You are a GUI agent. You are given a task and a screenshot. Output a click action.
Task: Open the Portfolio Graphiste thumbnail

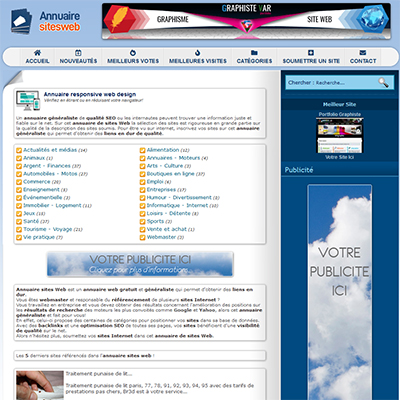point(339,136)
